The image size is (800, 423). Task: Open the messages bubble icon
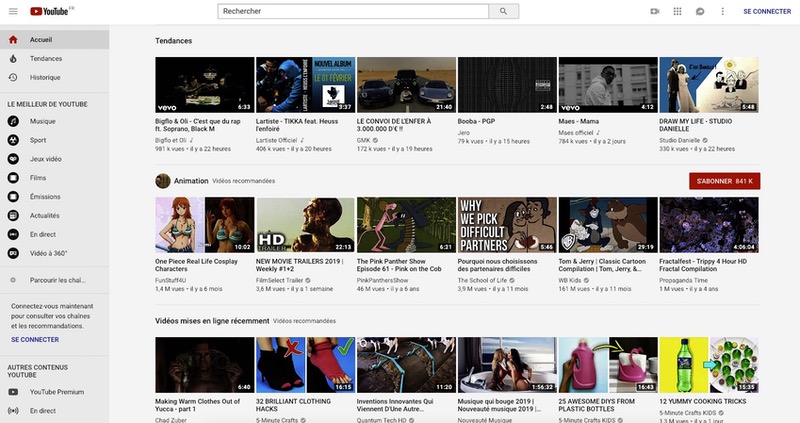pyautogui.click(x=700, y=11)
